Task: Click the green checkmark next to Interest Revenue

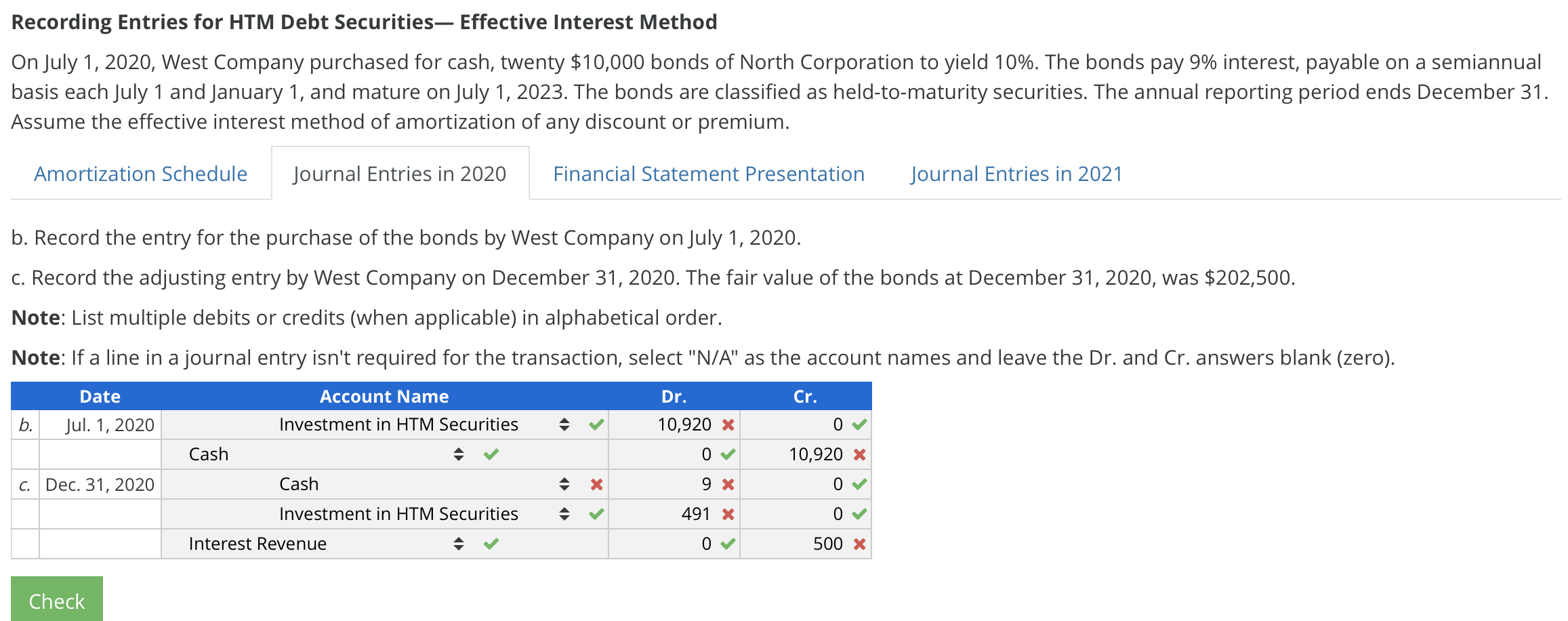Action: coord(491,543)
